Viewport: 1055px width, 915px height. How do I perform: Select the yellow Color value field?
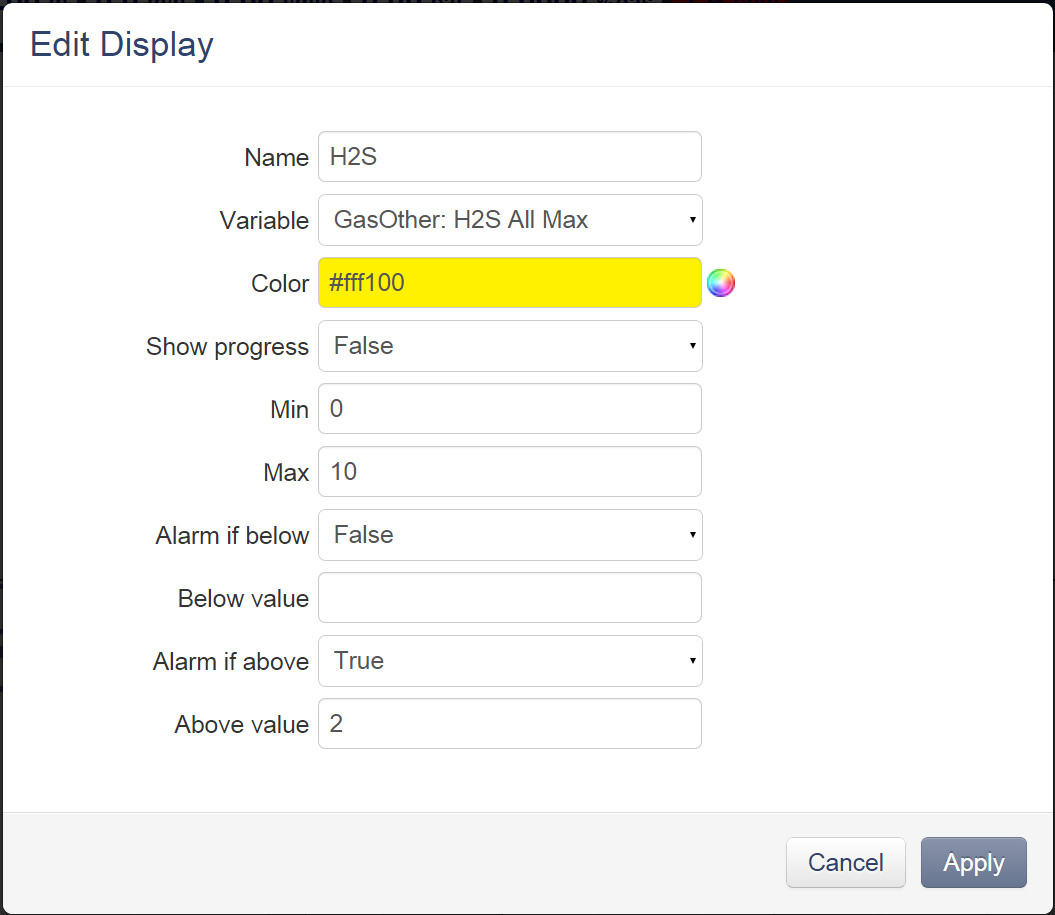point(510,283)
